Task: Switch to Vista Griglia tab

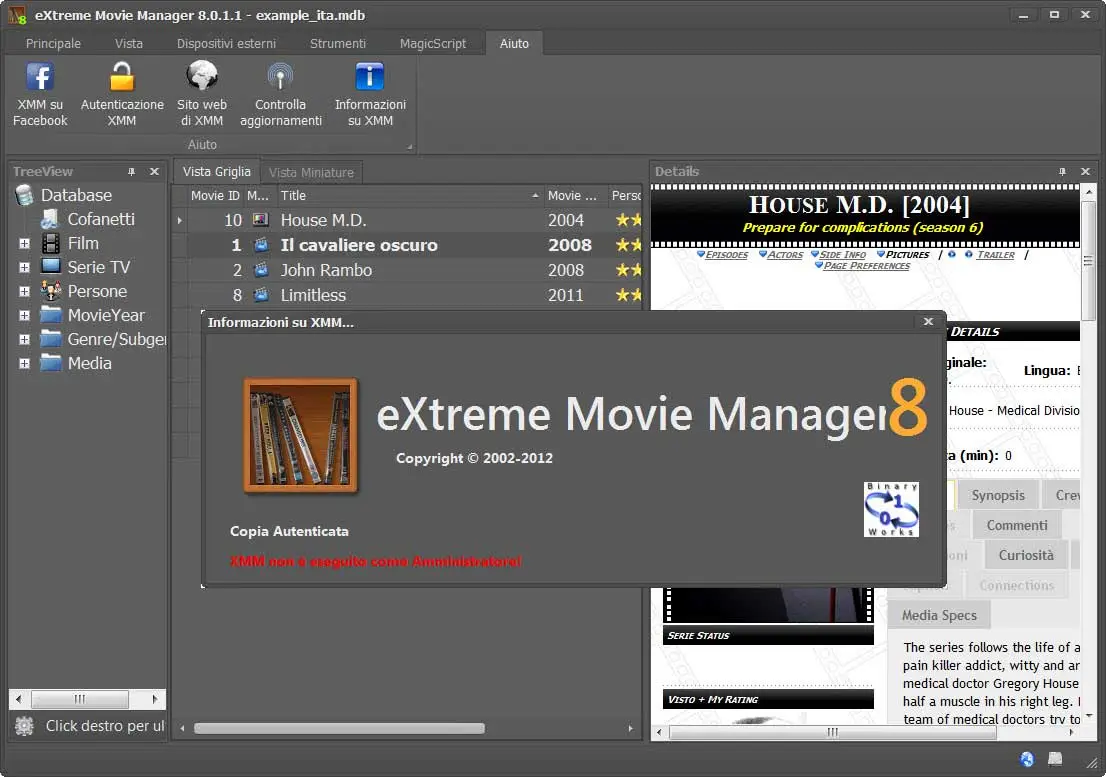Action: click(217, 171)
